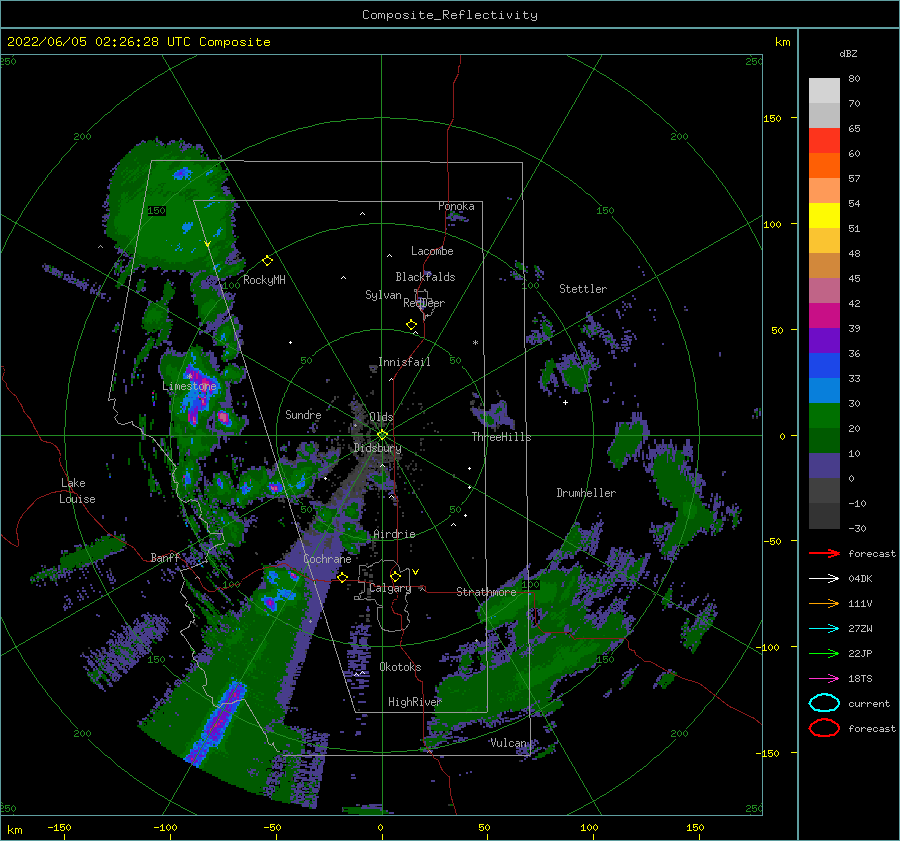Select the cyan current ellipse icon
Screen dimensions: 900x841
(x=824, y=703)
